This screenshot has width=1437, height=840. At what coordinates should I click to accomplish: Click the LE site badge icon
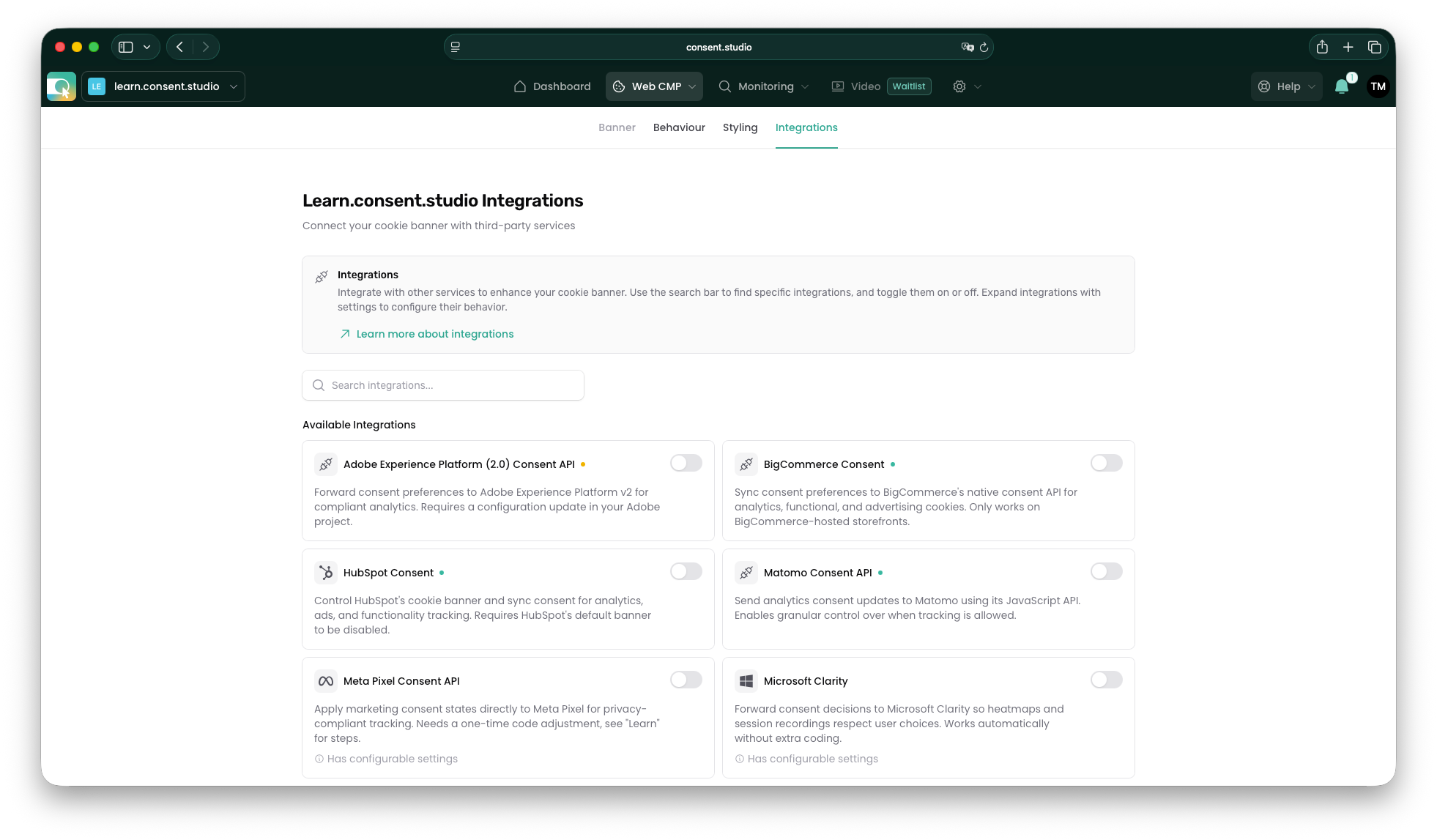[x=97, y=86]
